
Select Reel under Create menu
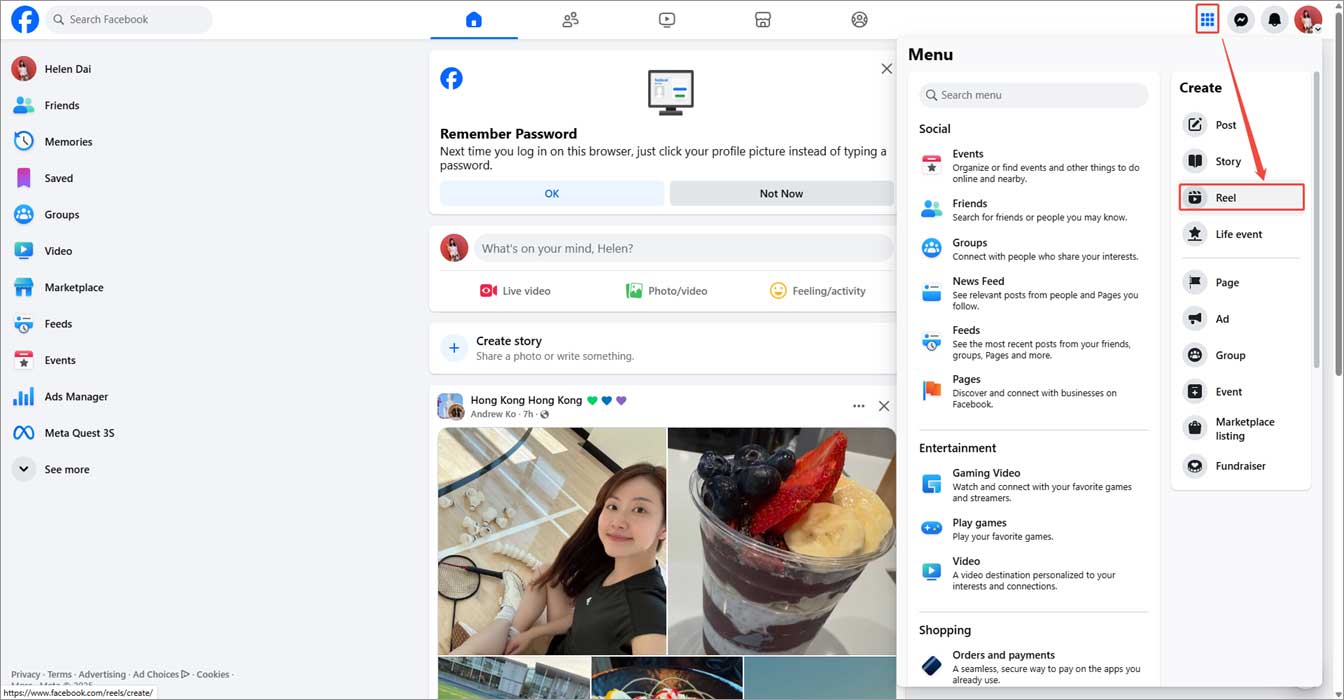pyautogui.click(x=1240, y=197)
